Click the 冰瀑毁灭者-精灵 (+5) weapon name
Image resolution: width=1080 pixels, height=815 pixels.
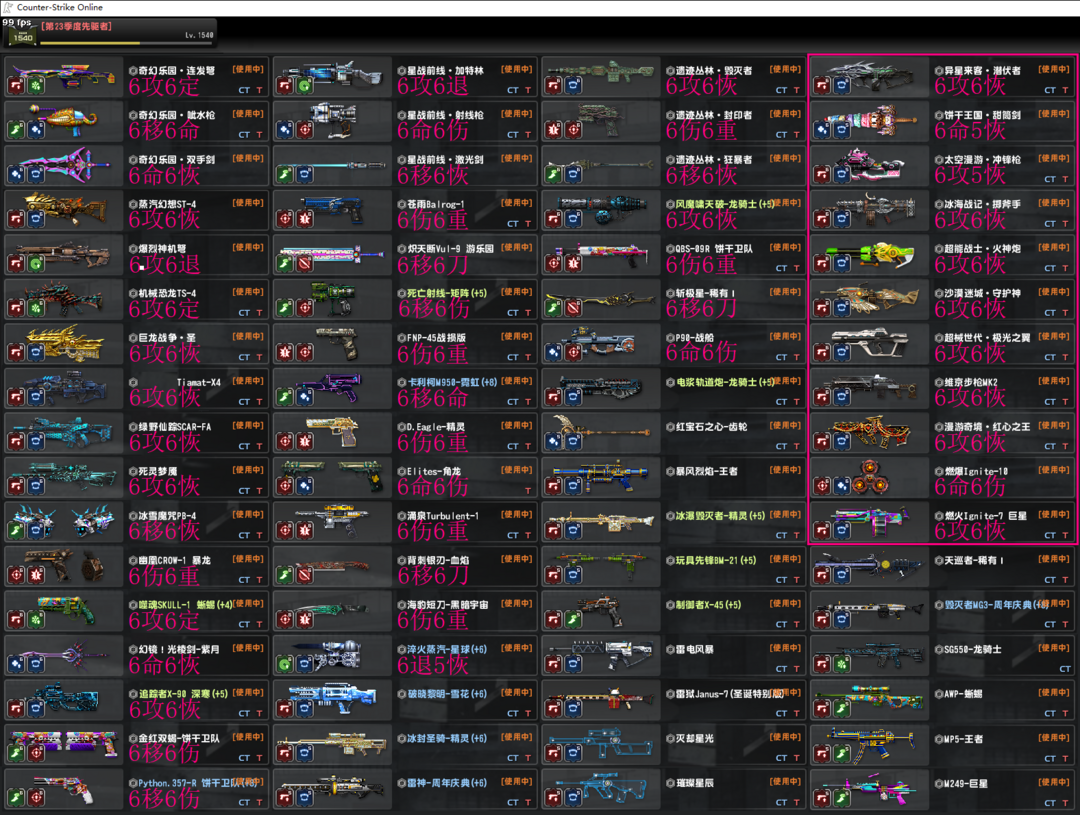pos(720,516)
